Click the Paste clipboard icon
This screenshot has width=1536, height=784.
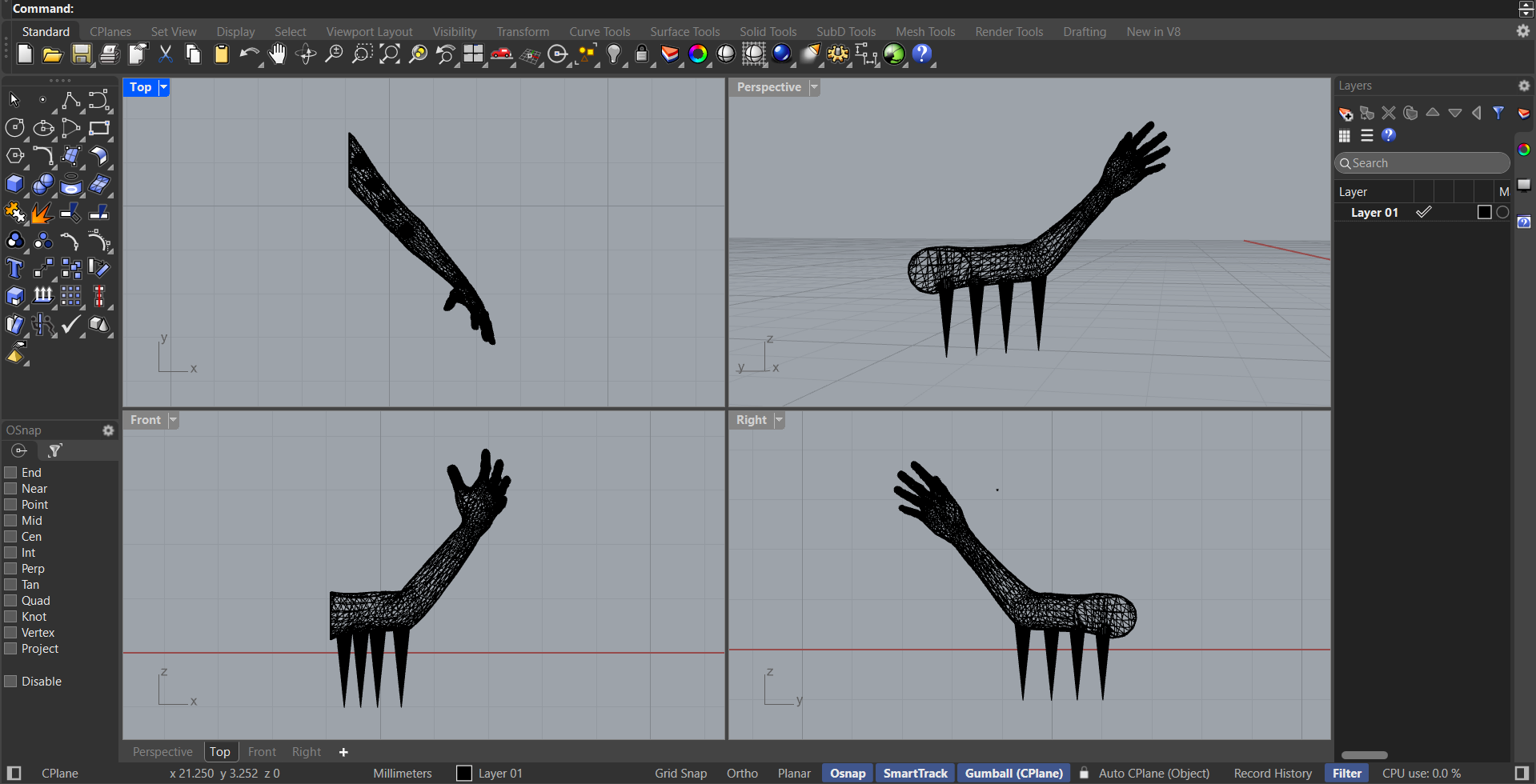(222, 54)
